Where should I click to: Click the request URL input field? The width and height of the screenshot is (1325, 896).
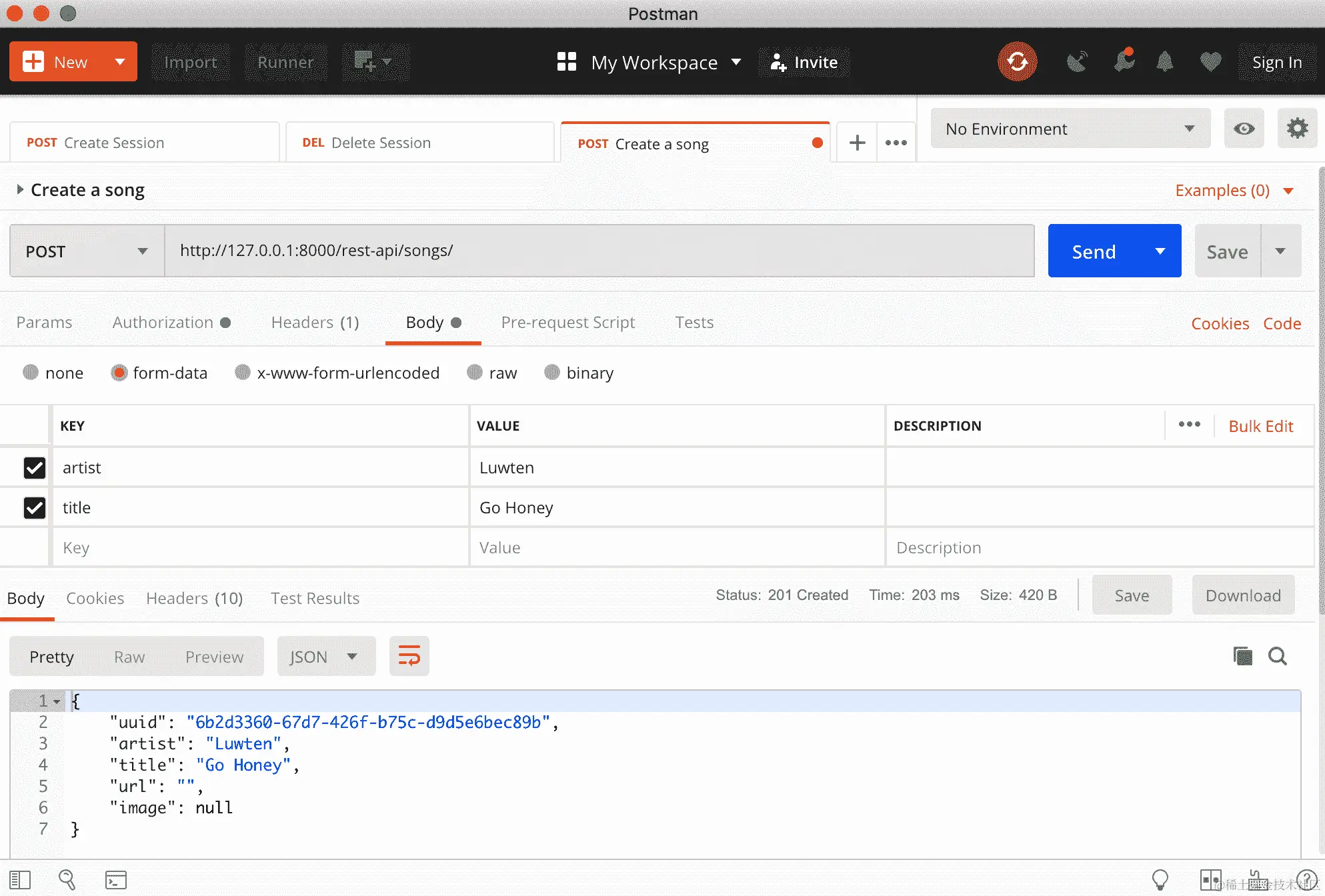[599, 251]
